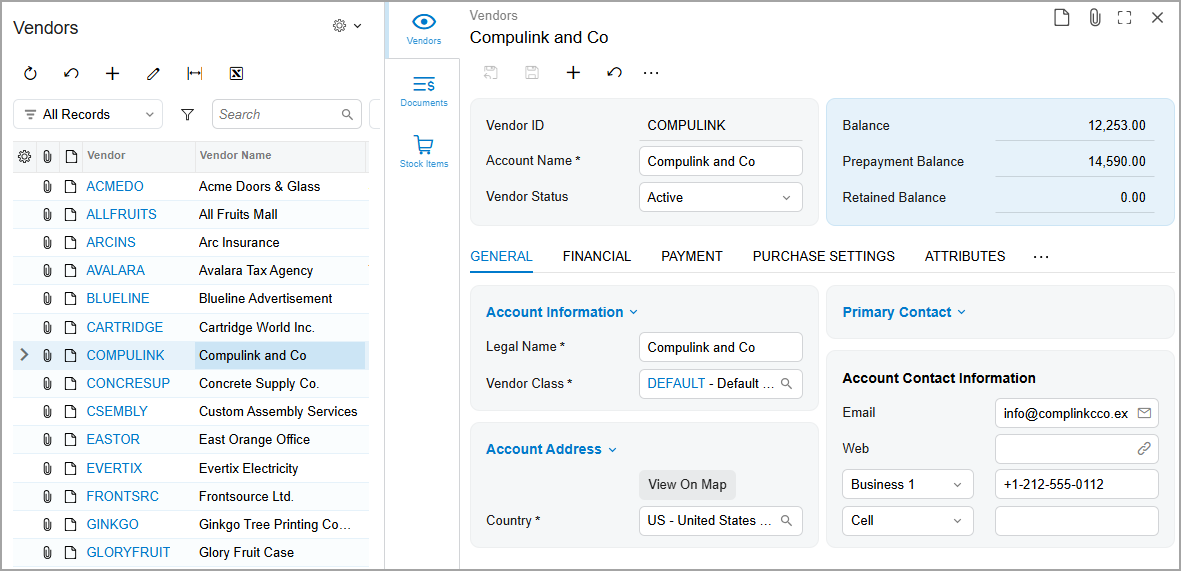The image size is (1181, 571).
Task: Click the Save disk icon
Action: (x=532, y=73)
